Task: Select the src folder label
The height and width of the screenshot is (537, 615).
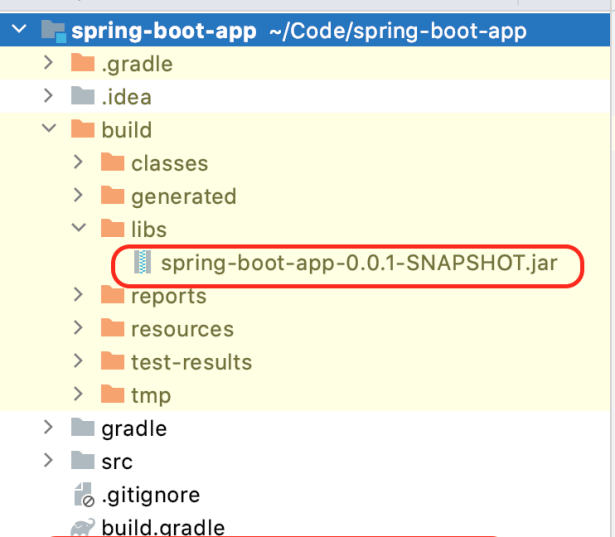Action: [x=117, y=462]
